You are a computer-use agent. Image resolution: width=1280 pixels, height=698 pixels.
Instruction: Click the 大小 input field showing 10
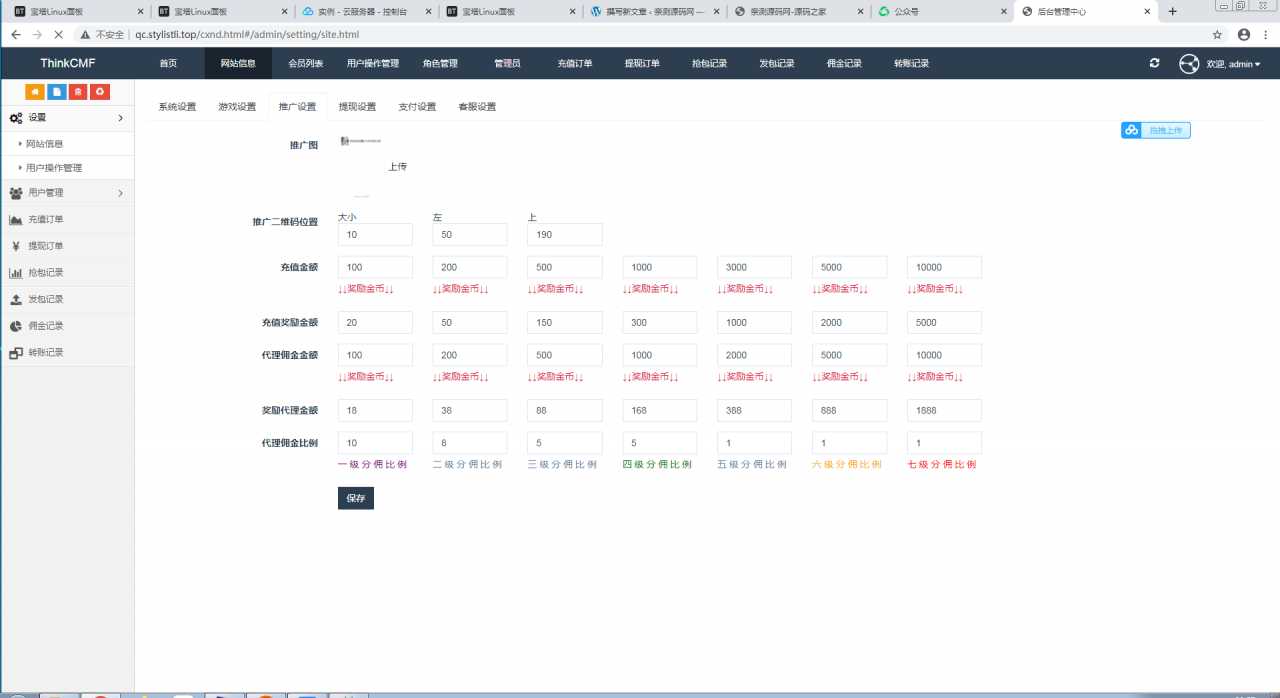coord(375,235)
